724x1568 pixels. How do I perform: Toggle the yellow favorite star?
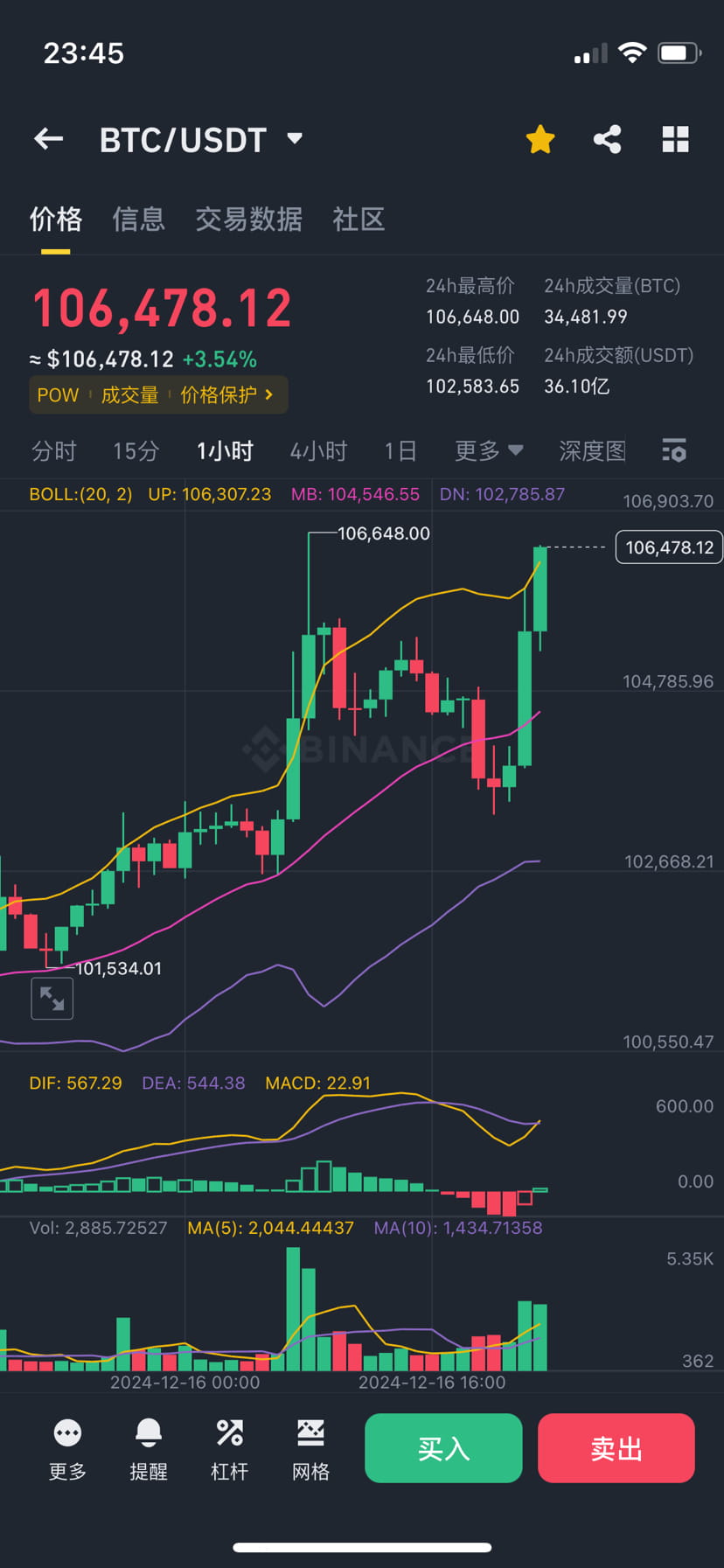(x=540, y=139)
